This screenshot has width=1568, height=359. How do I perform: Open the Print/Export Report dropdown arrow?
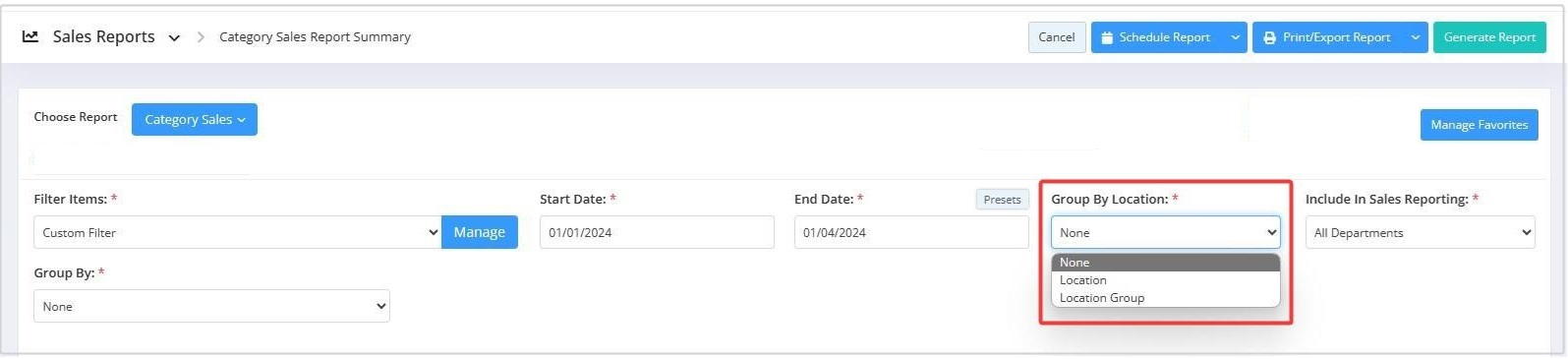point(1416,37)
